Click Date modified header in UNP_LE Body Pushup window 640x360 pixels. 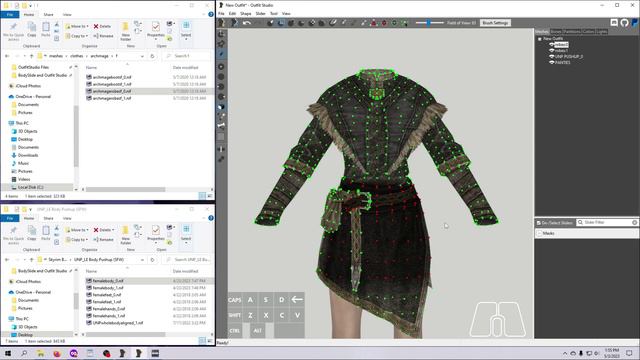click(x=185, y=271)
